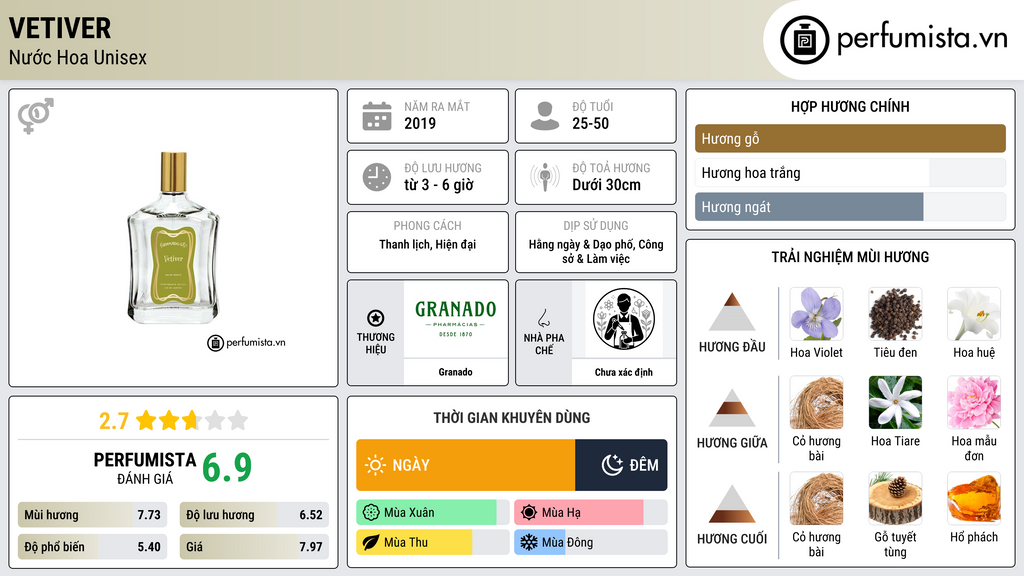Click the Hương đầu pyramid icon
Viewport: 1024px width, 576px height.
point(732,312)
